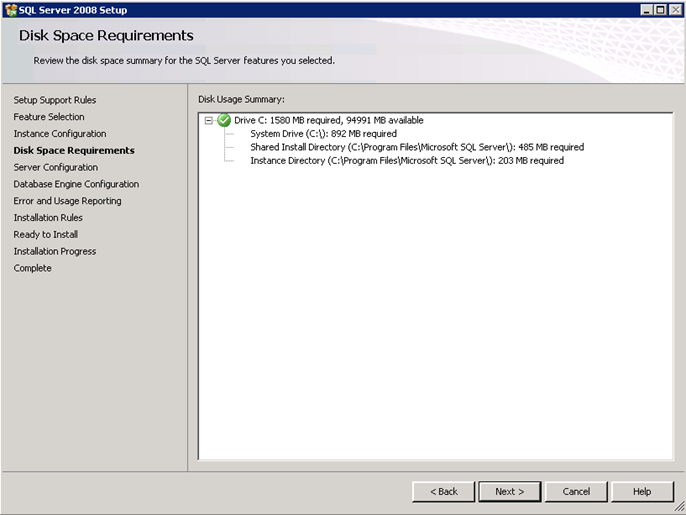The width and height of the screenshot is (686, 515).
Task: Click the window resize grip corner
Action: click(679, 506)
